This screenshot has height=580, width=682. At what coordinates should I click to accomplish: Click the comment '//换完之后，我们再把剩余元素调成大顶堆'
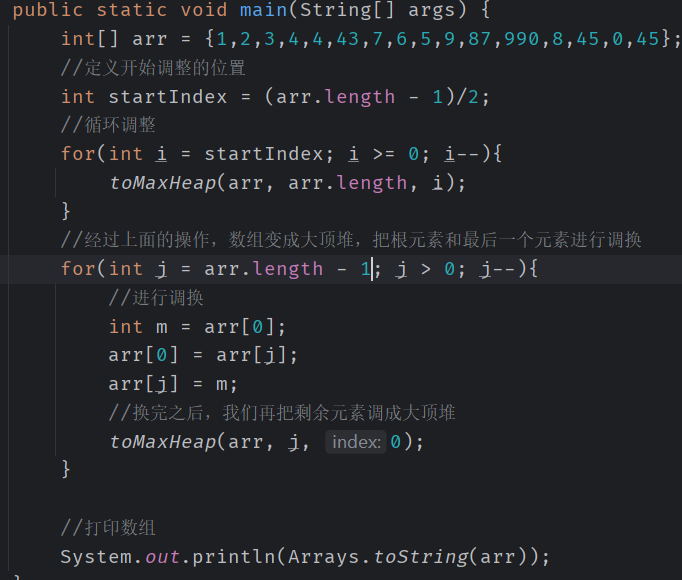click(x=282, y=412)
